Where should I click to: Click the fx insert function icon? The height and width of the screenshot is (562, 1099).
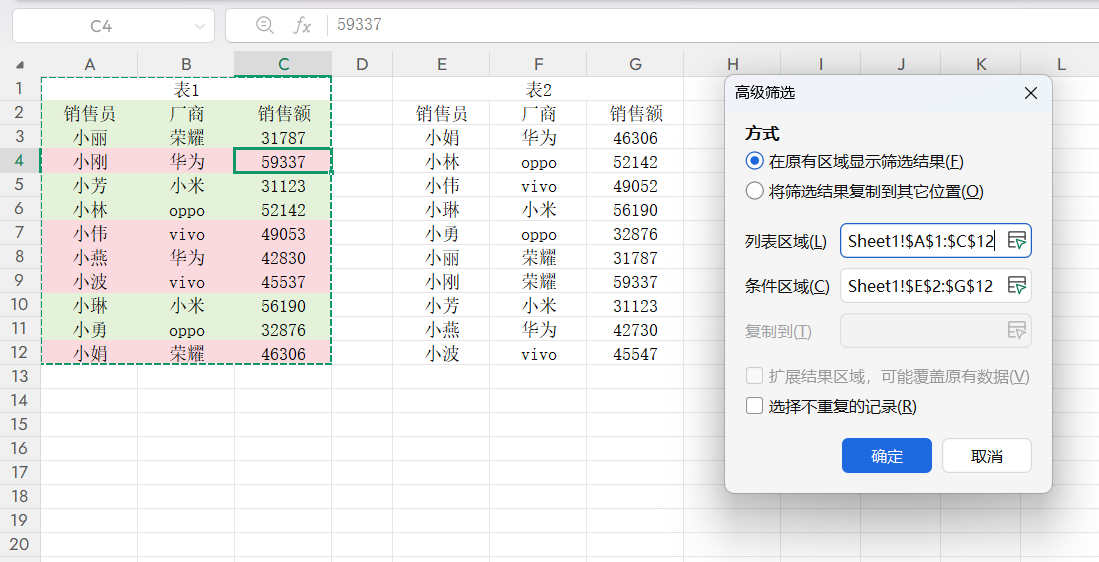(302, 25)
